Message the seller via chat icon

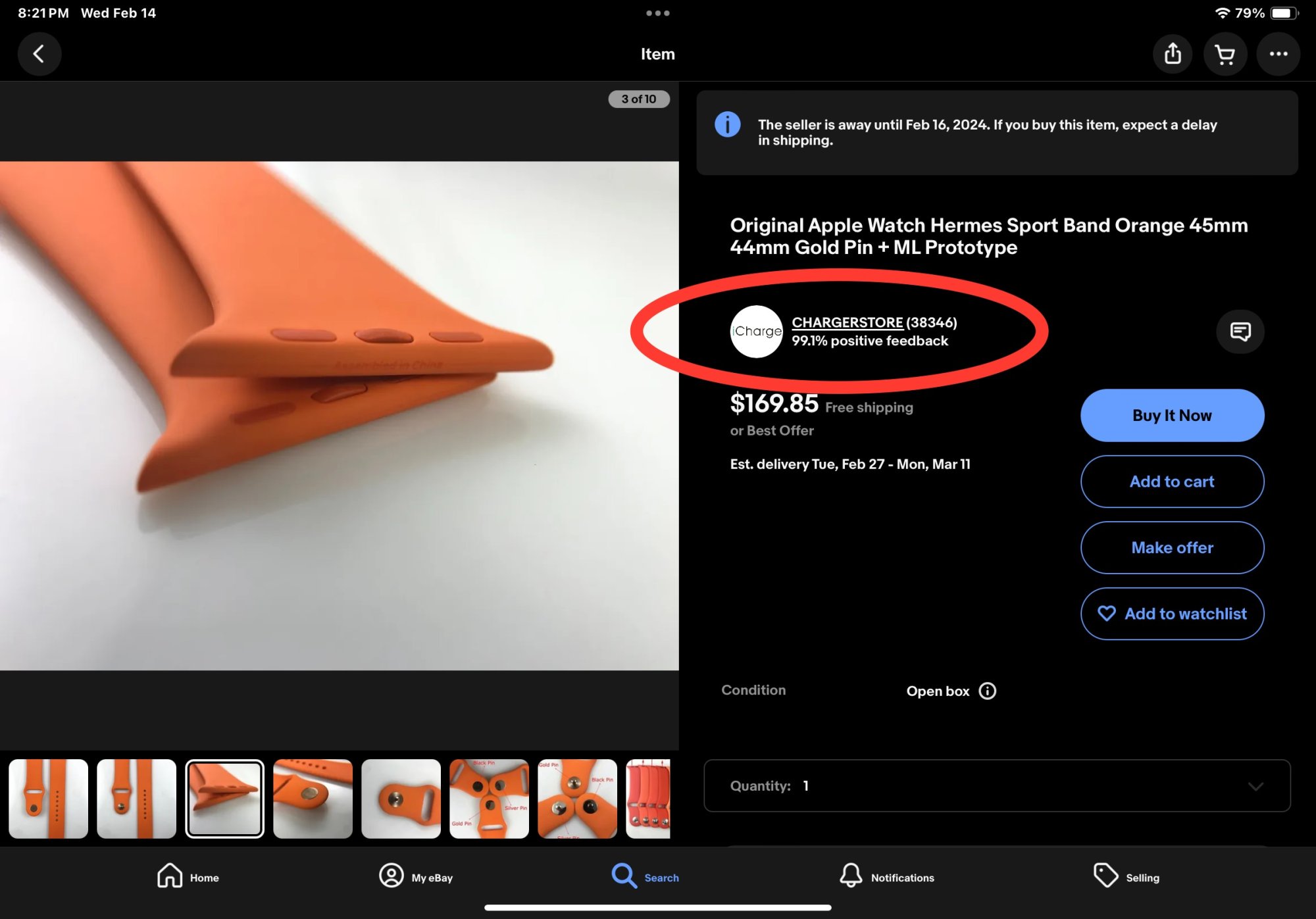[1240, 331]
